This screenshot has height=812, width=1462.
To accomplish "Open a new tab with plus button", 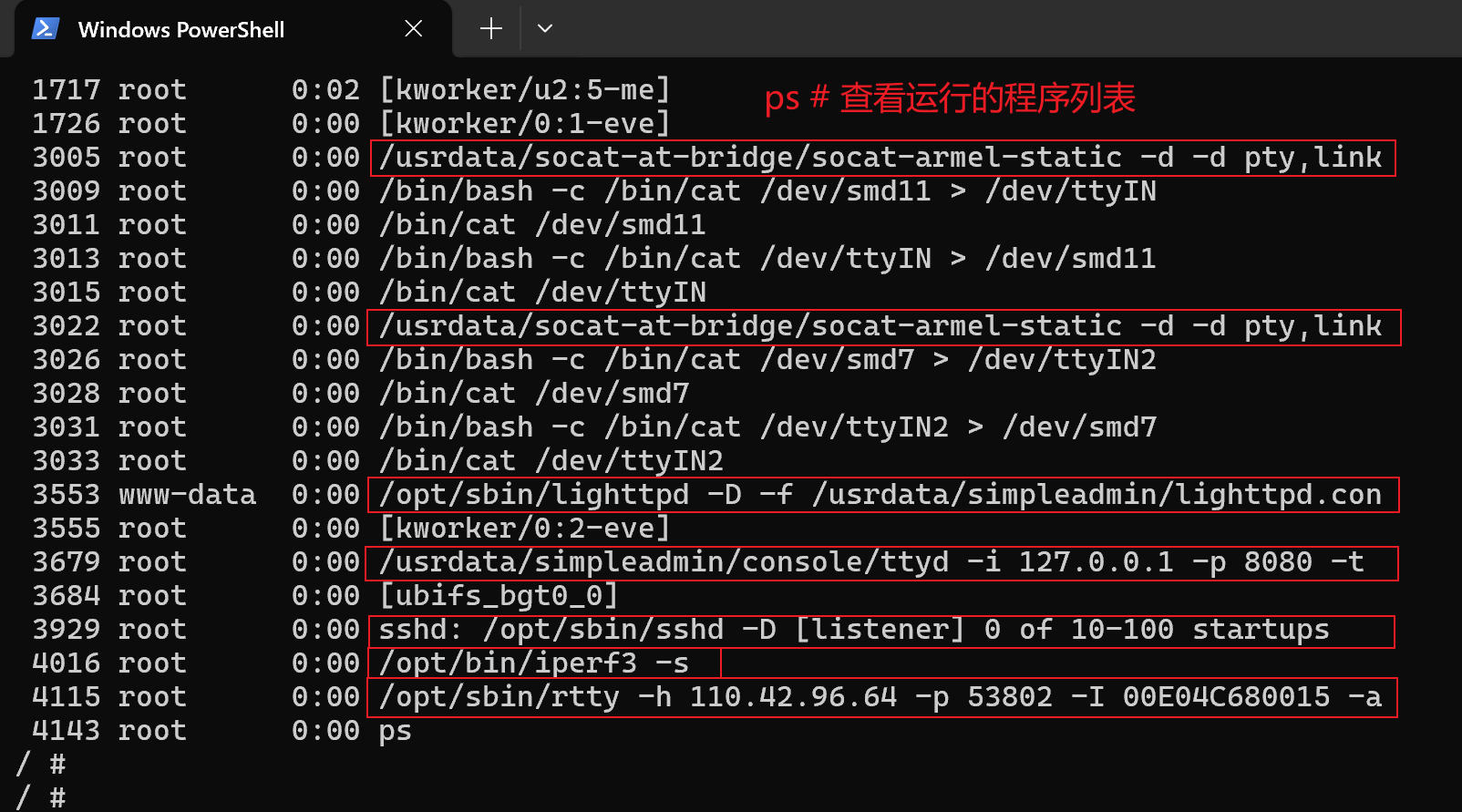I will 491,28.
